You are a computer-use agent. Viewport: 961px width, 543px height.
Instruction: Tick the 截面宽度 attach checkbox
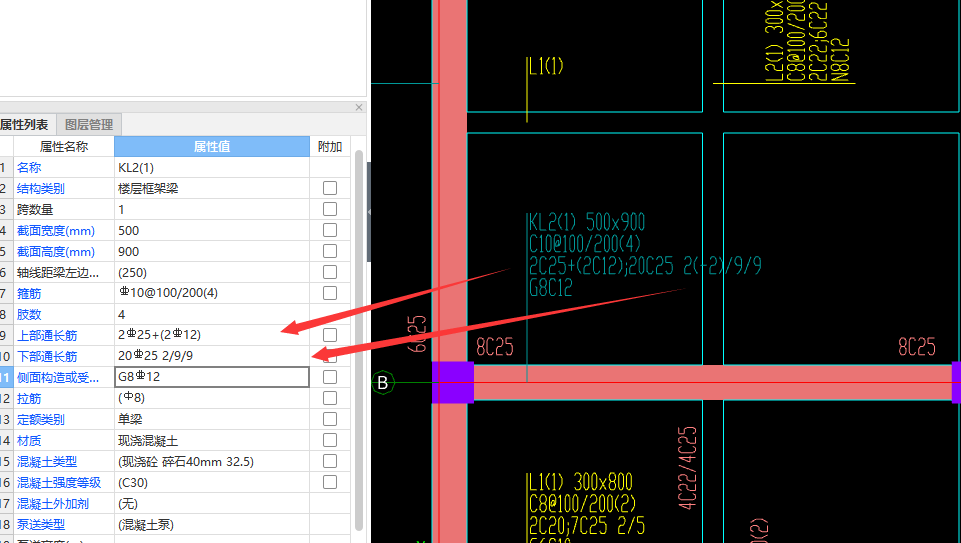330,230
